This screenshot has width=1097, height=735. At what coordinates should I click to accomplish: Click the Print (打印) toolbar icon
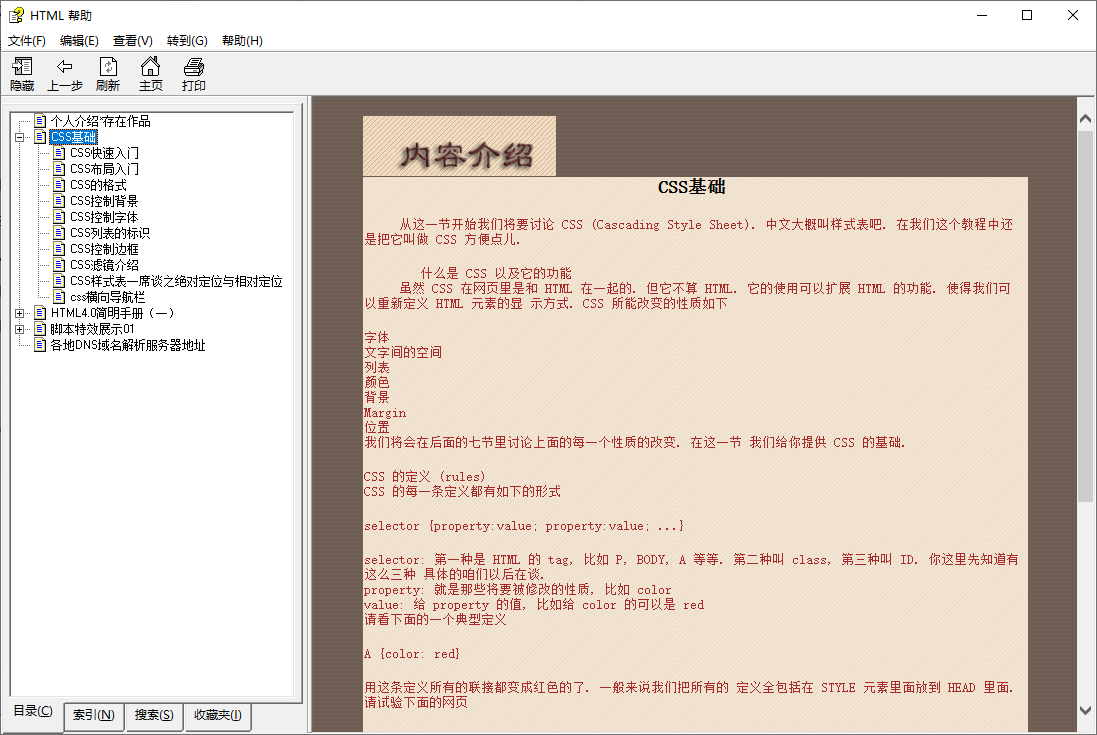click(194, 67)
